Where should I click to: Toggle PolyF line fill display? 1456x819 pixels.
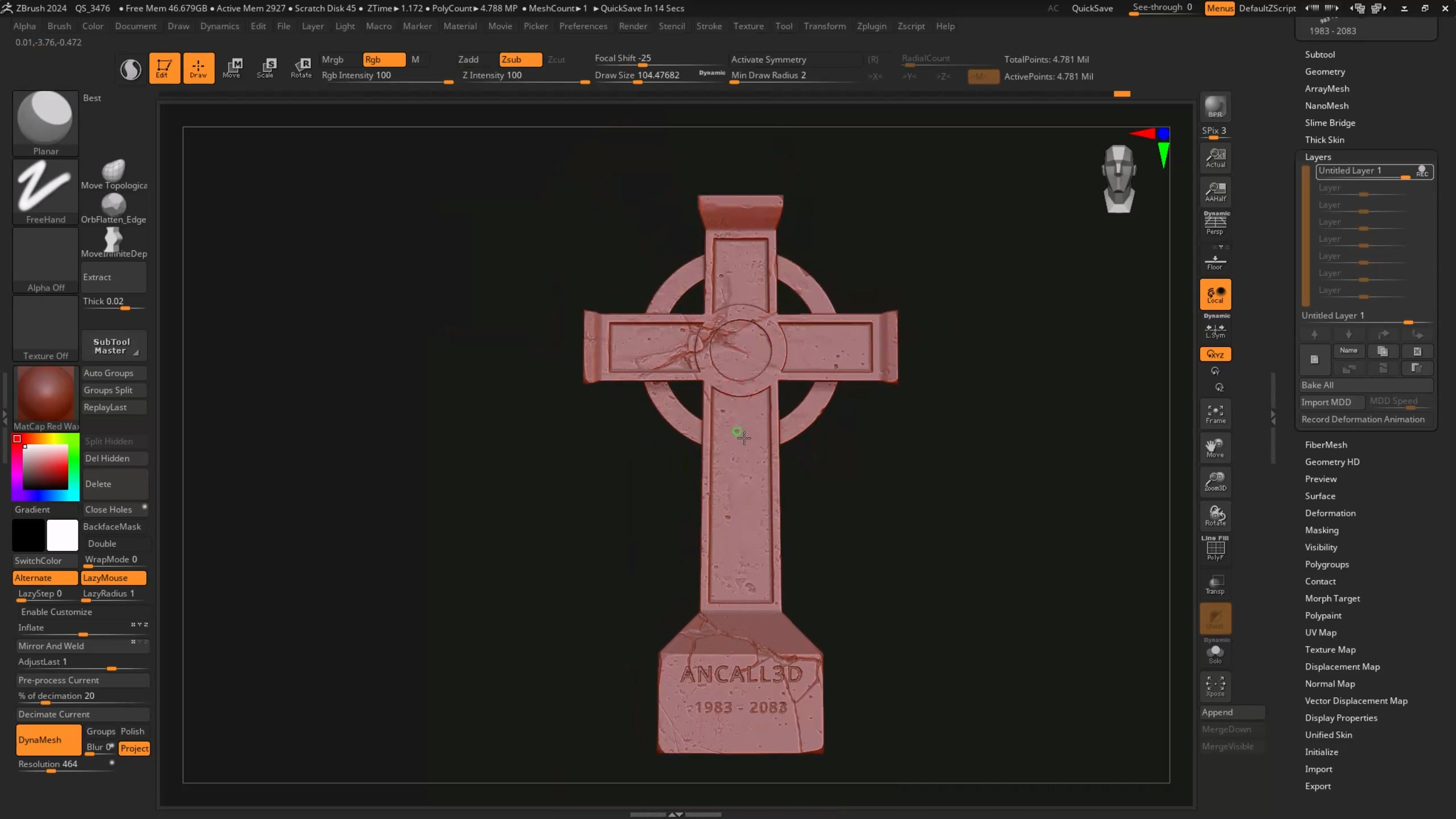[1215, 549]
